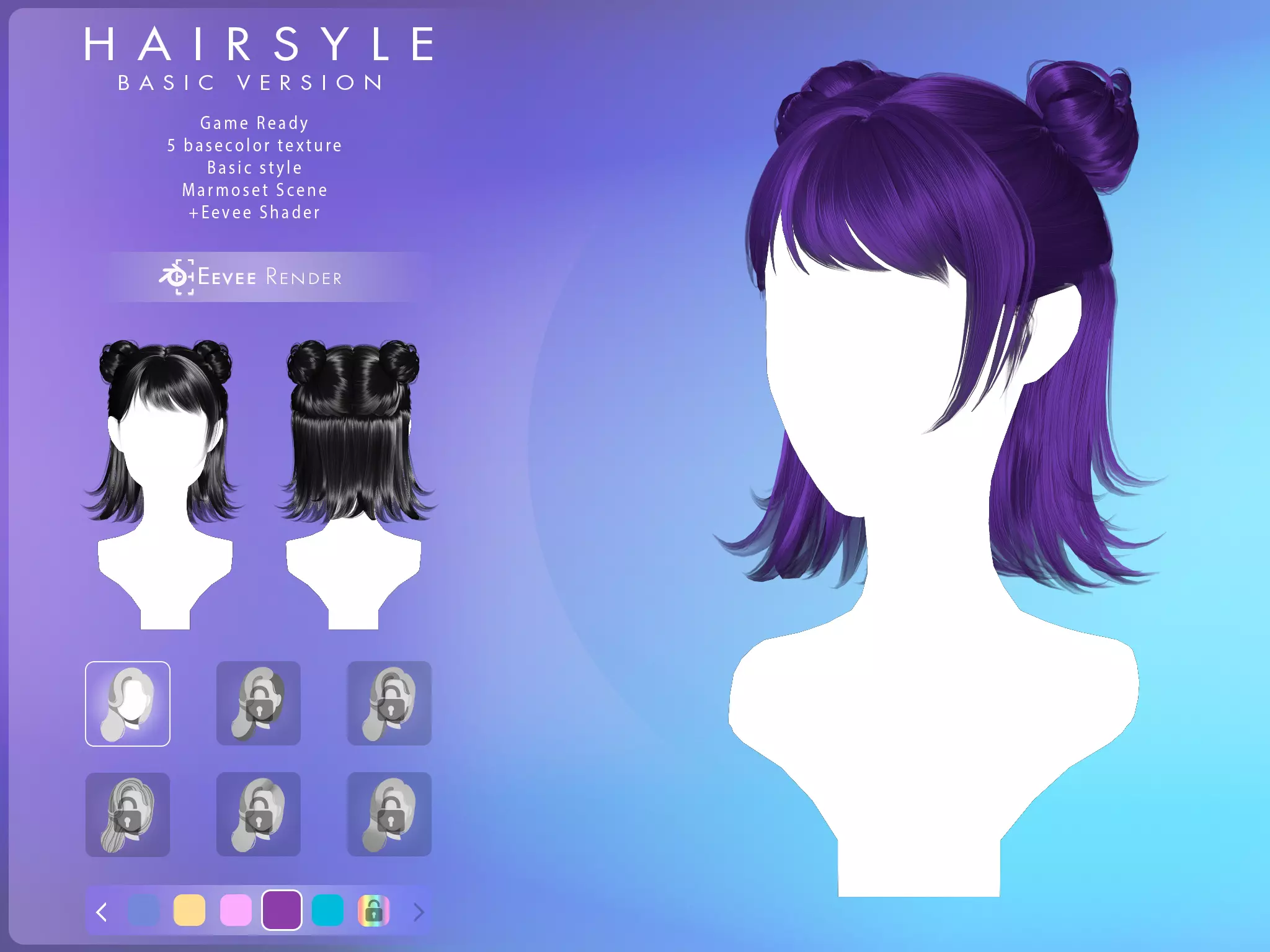The image size is (1270, 952).
Task: Pick the selected purple color swatch
Action: [x=282, y=910]
